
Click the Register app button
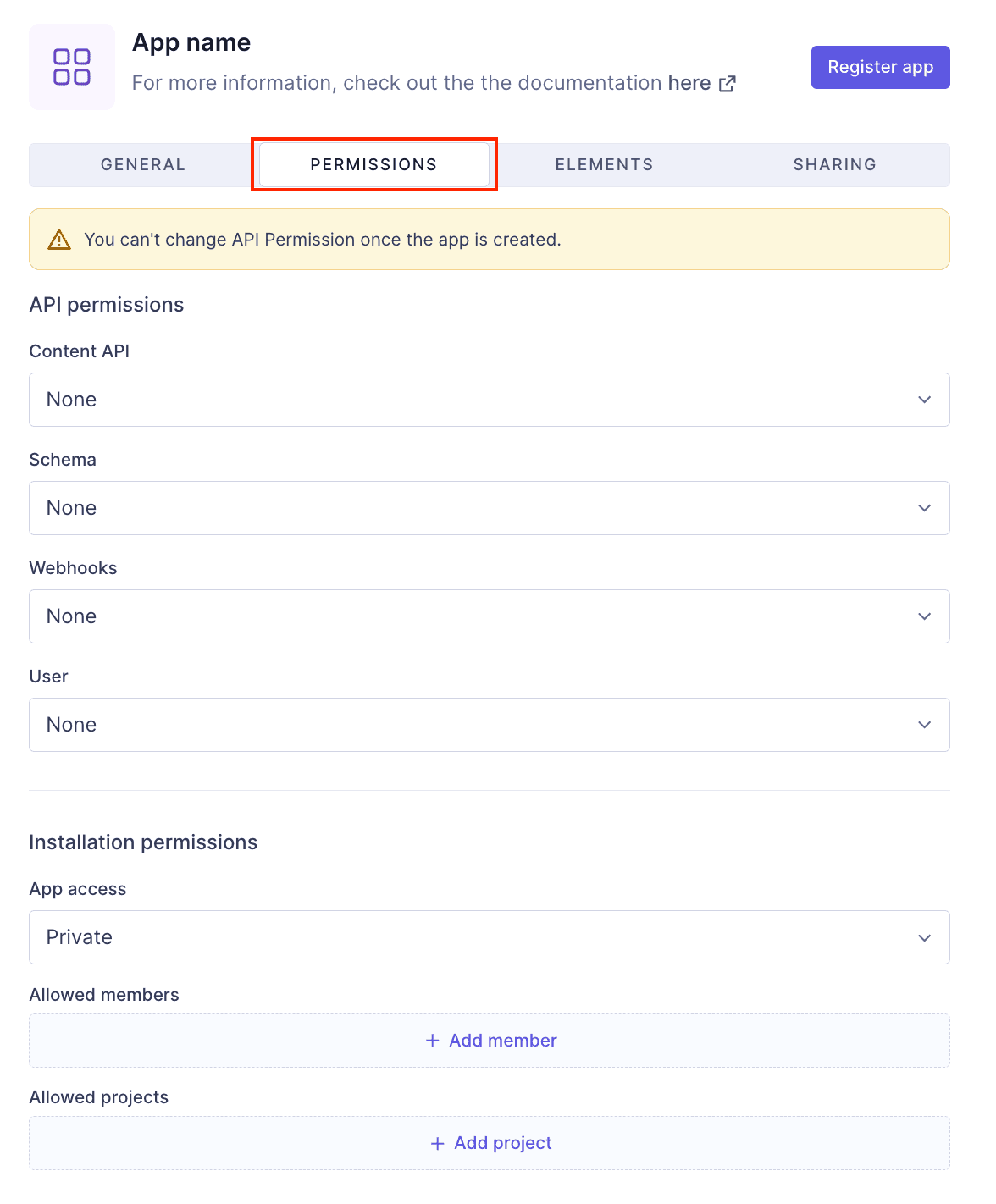tap(880, 67)
